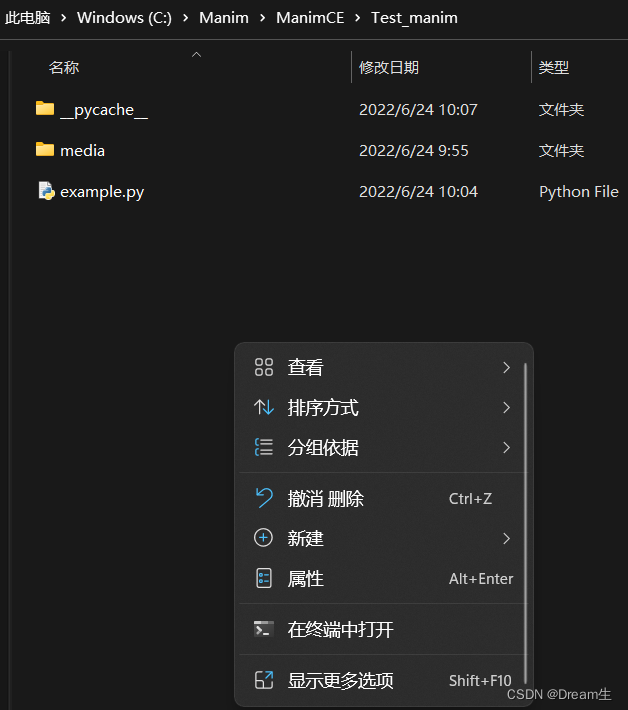Screen dimensions: 628x710
Task: Go to ManimCE folder in breadcrumb
Action: tap(310, 18)
